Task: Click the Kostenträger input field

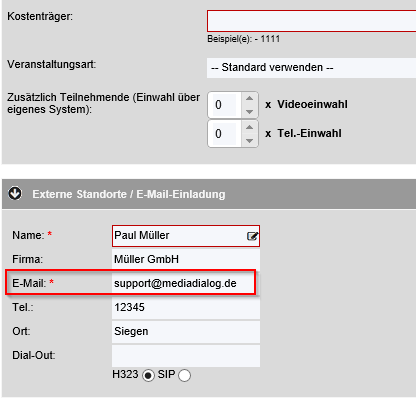Action: pos(311,21)
